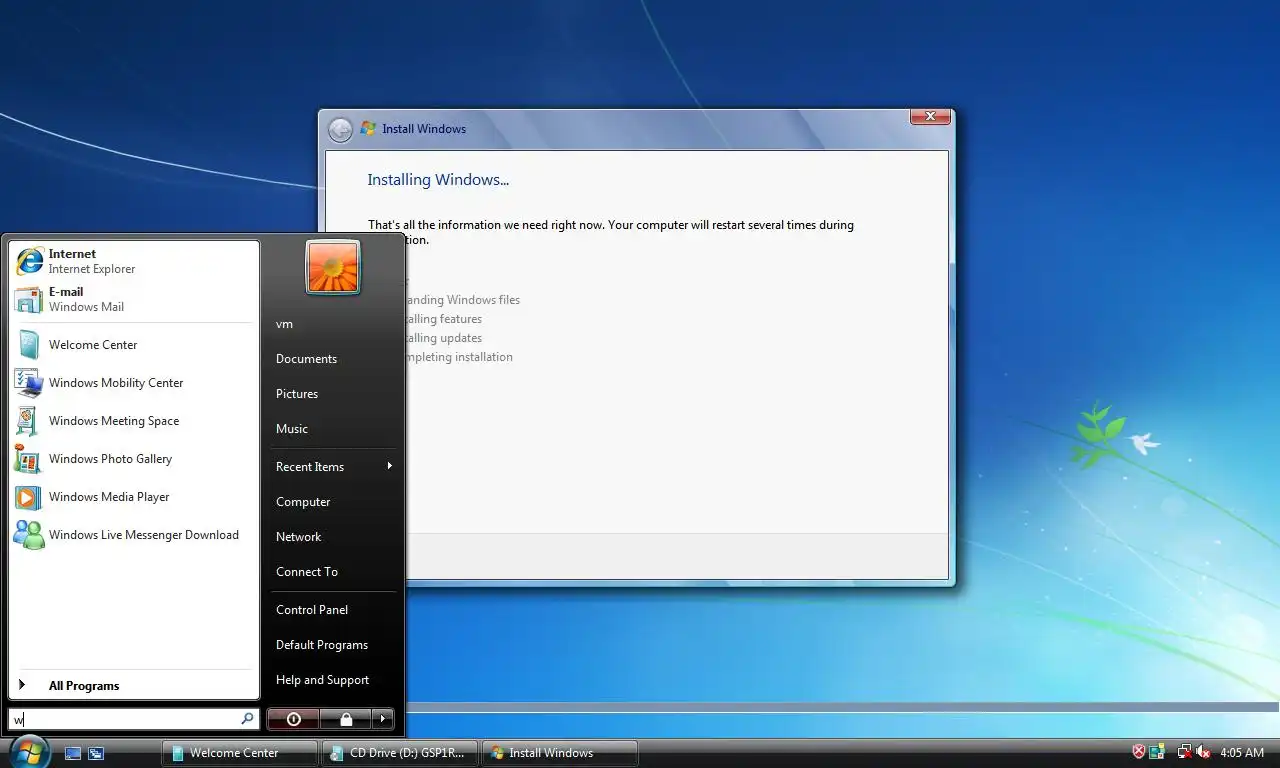Click the Install Windows title bar icon
The height and width of the screenshot is (768, 1280).
[368, 129]
